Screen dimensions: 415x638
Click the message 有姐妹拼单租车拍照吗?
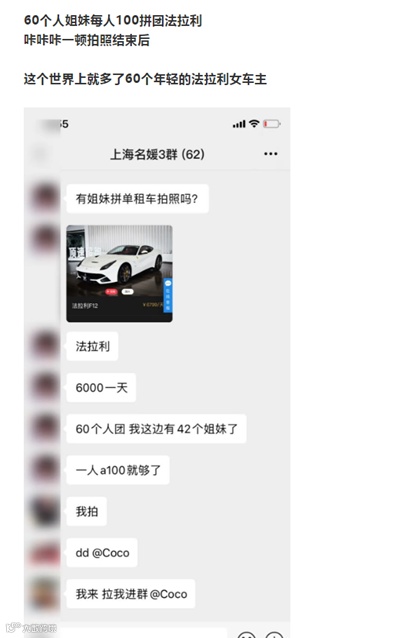138,199
